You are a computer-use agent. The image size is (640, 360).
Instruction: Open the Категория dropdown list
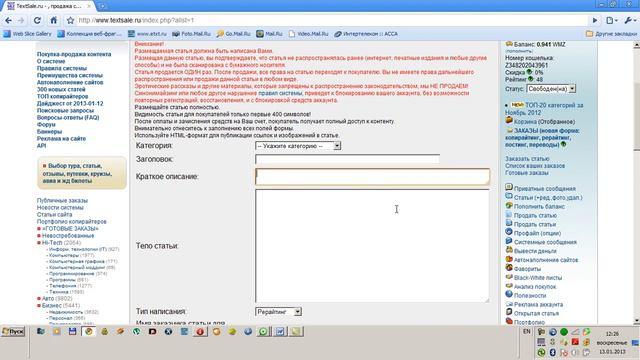(x=298, y=146)
